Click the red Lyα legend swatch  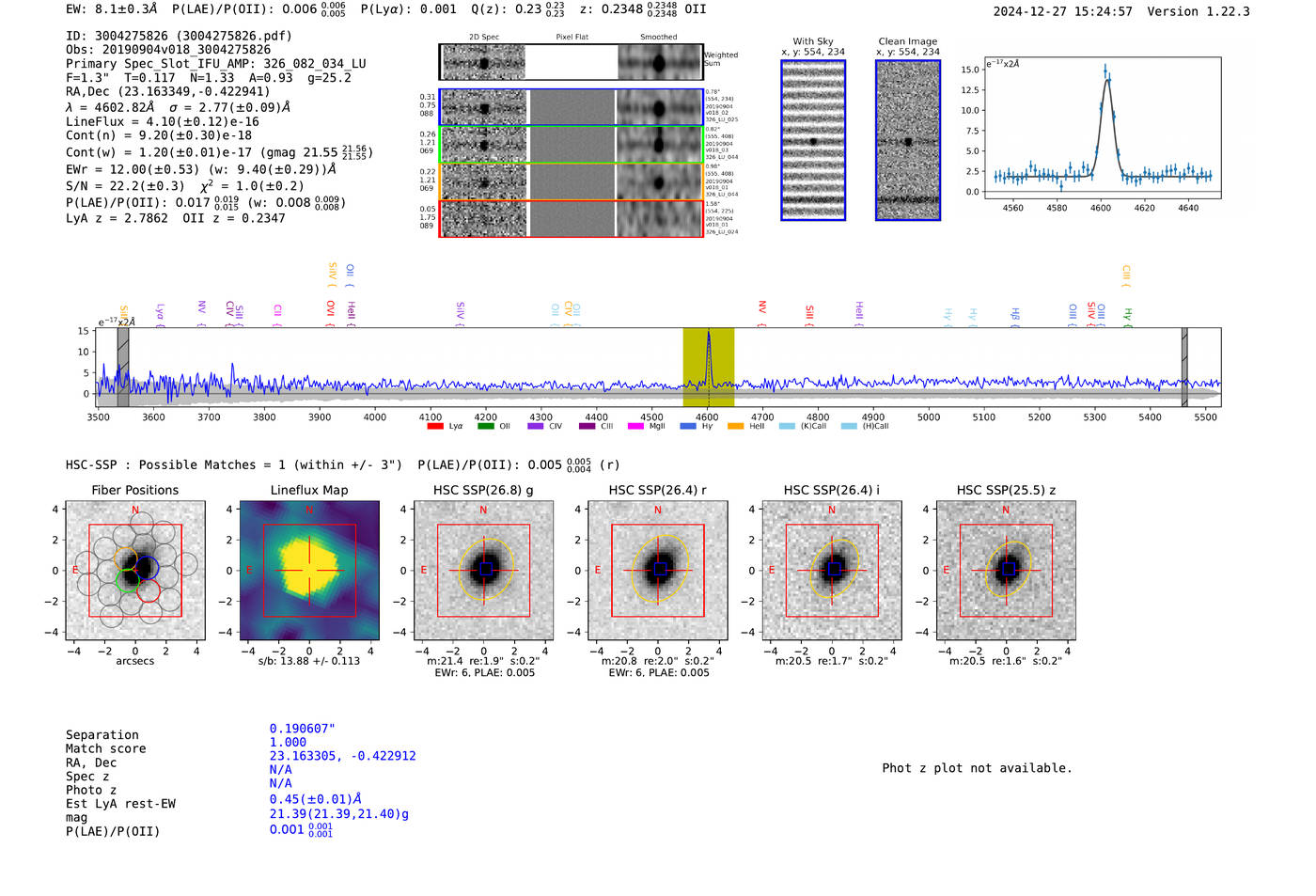pos(434,426)
